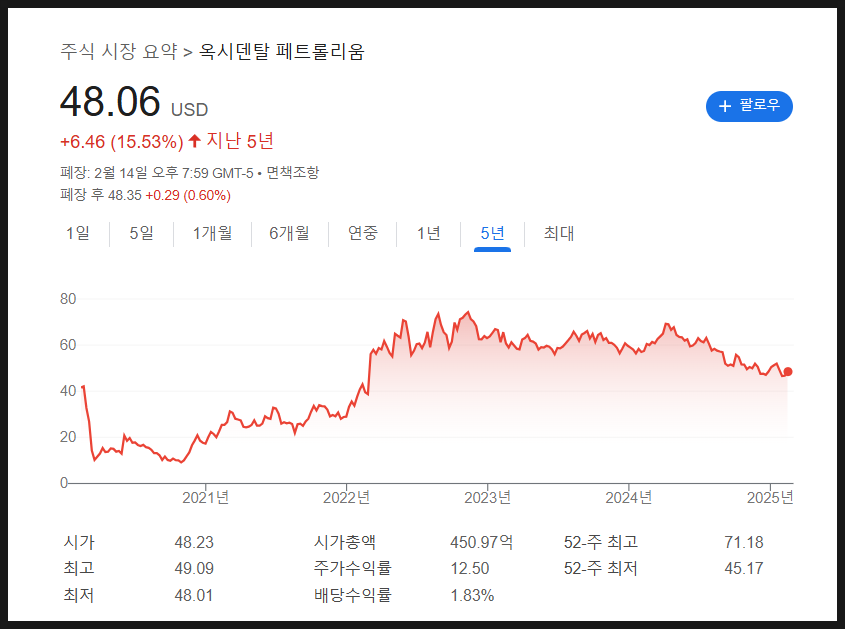The image size is (845, 629).
Task: Select the 1년 range tab
Action: 428,233
